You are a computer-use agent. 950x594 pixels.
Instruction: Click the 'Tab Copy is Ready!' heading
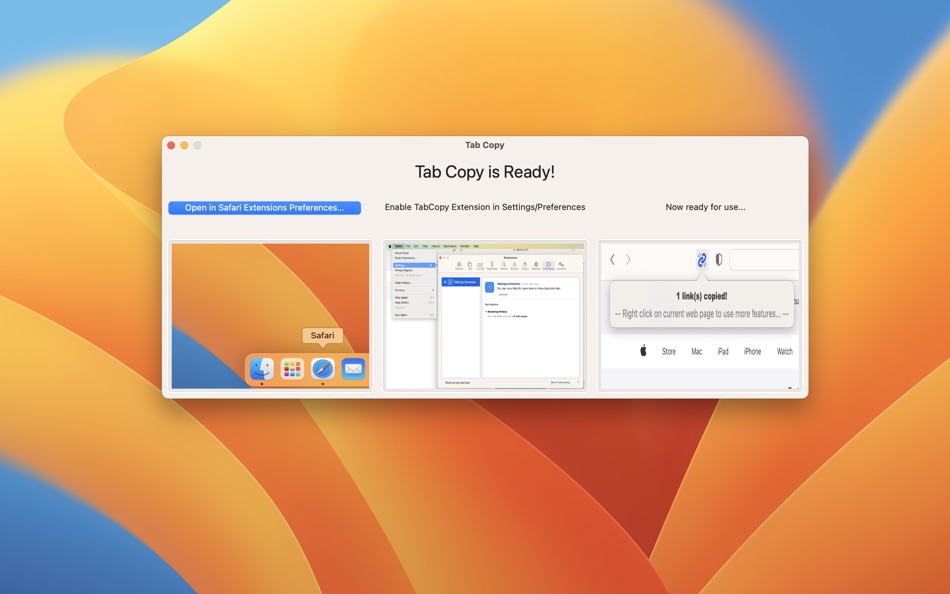[485, 172]
